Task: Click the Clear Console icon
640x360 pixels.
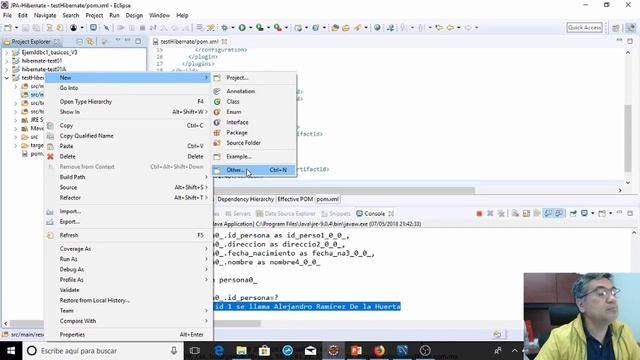Action: [516, 213]
